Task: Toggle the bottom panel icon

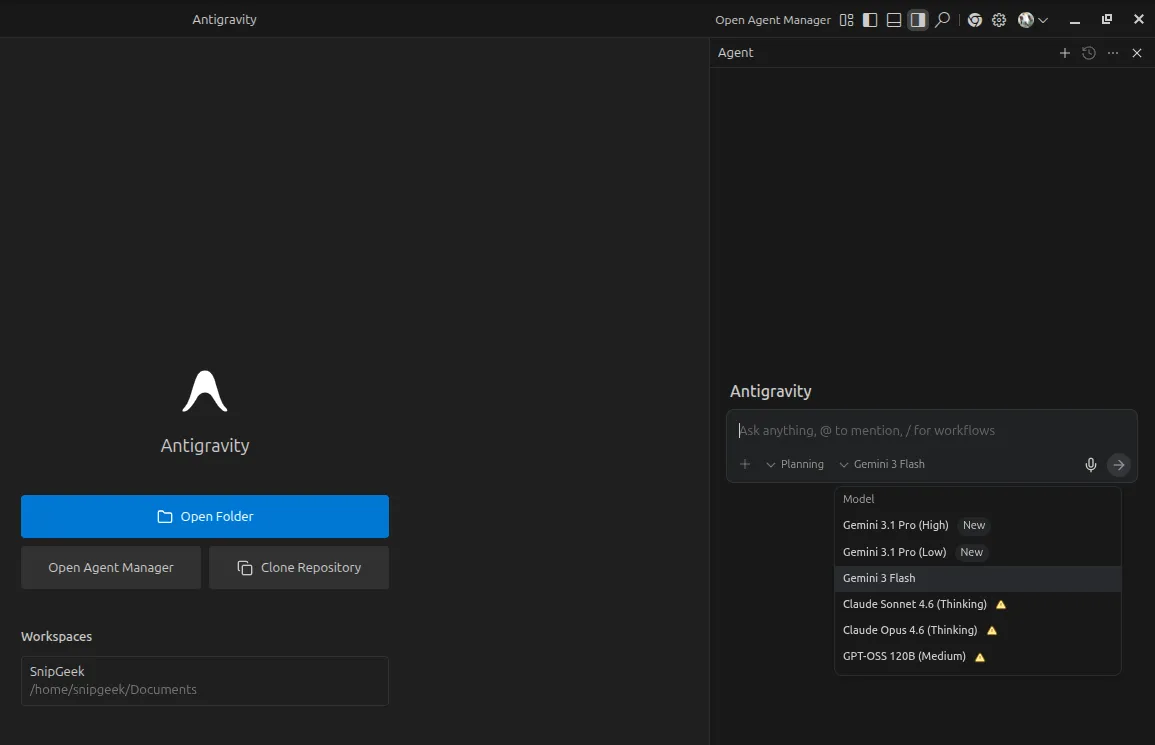Action: pyautogui.click(x=894, y=20)
